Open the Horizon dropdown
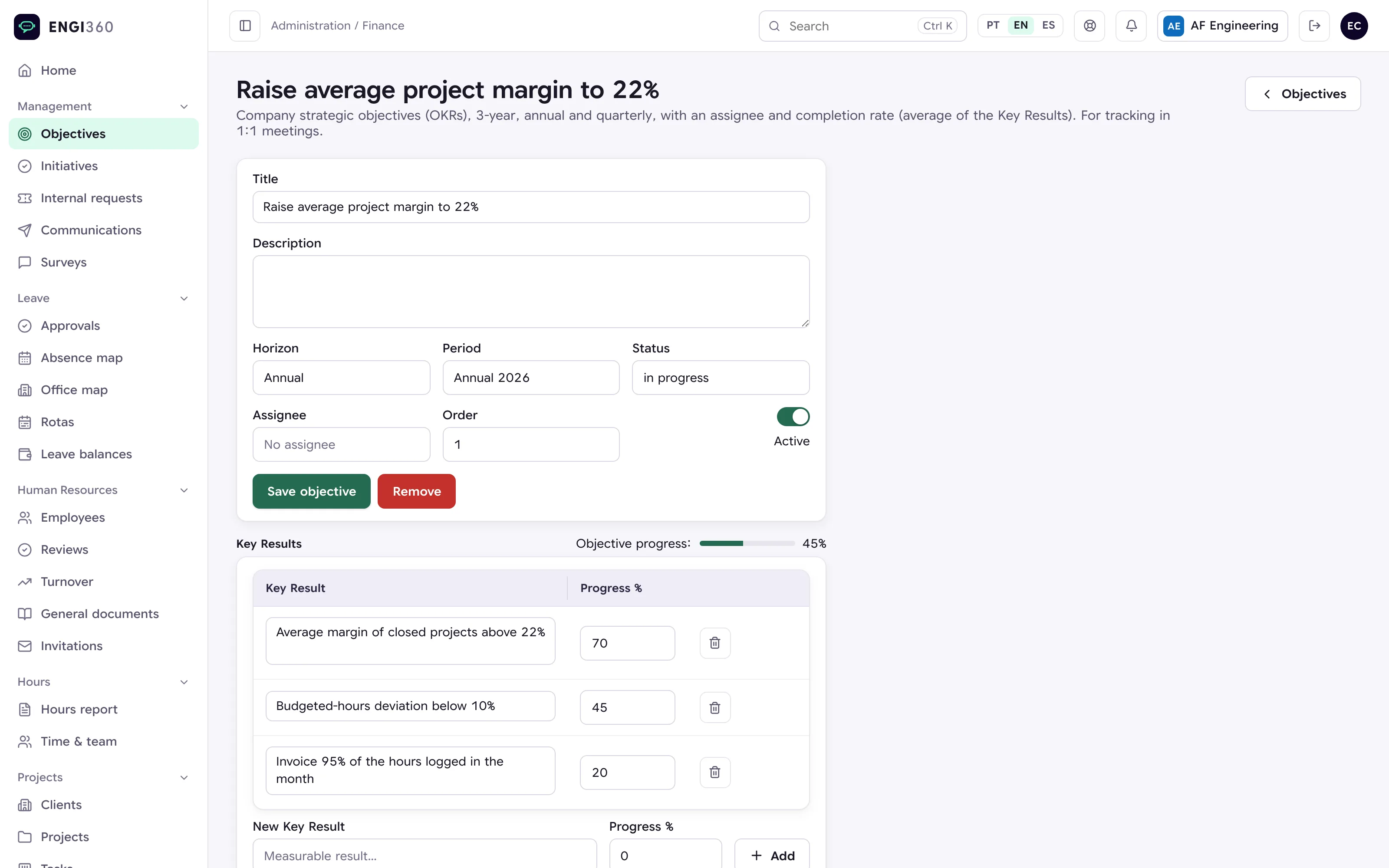This screenshot has height=868, width=1389. click(341, 377)
